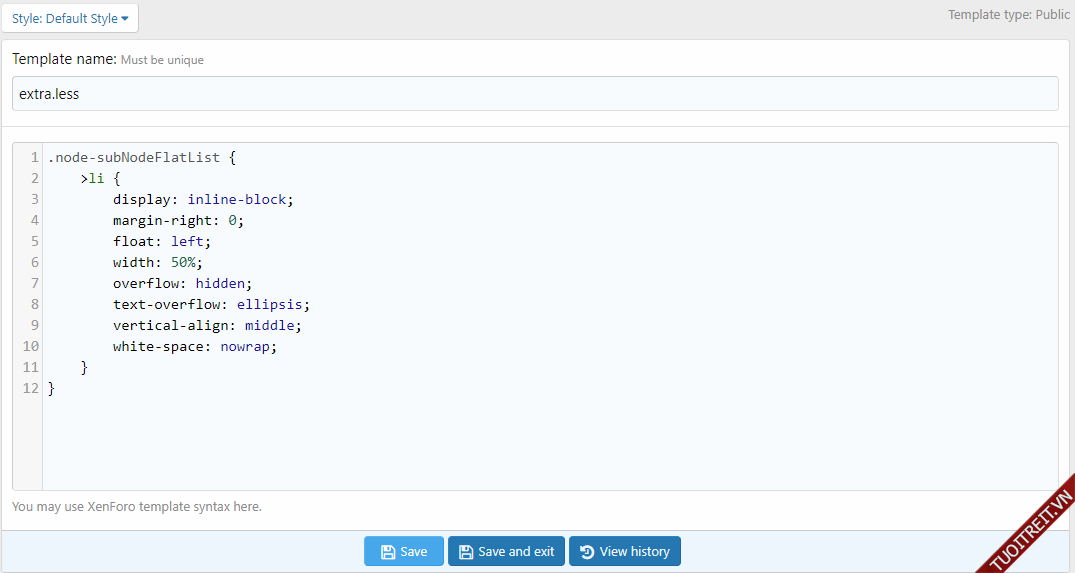Click the 'vertical-align: middle;' code line
The height and width of the screenshot is (573, 1075).
[206, 325]
